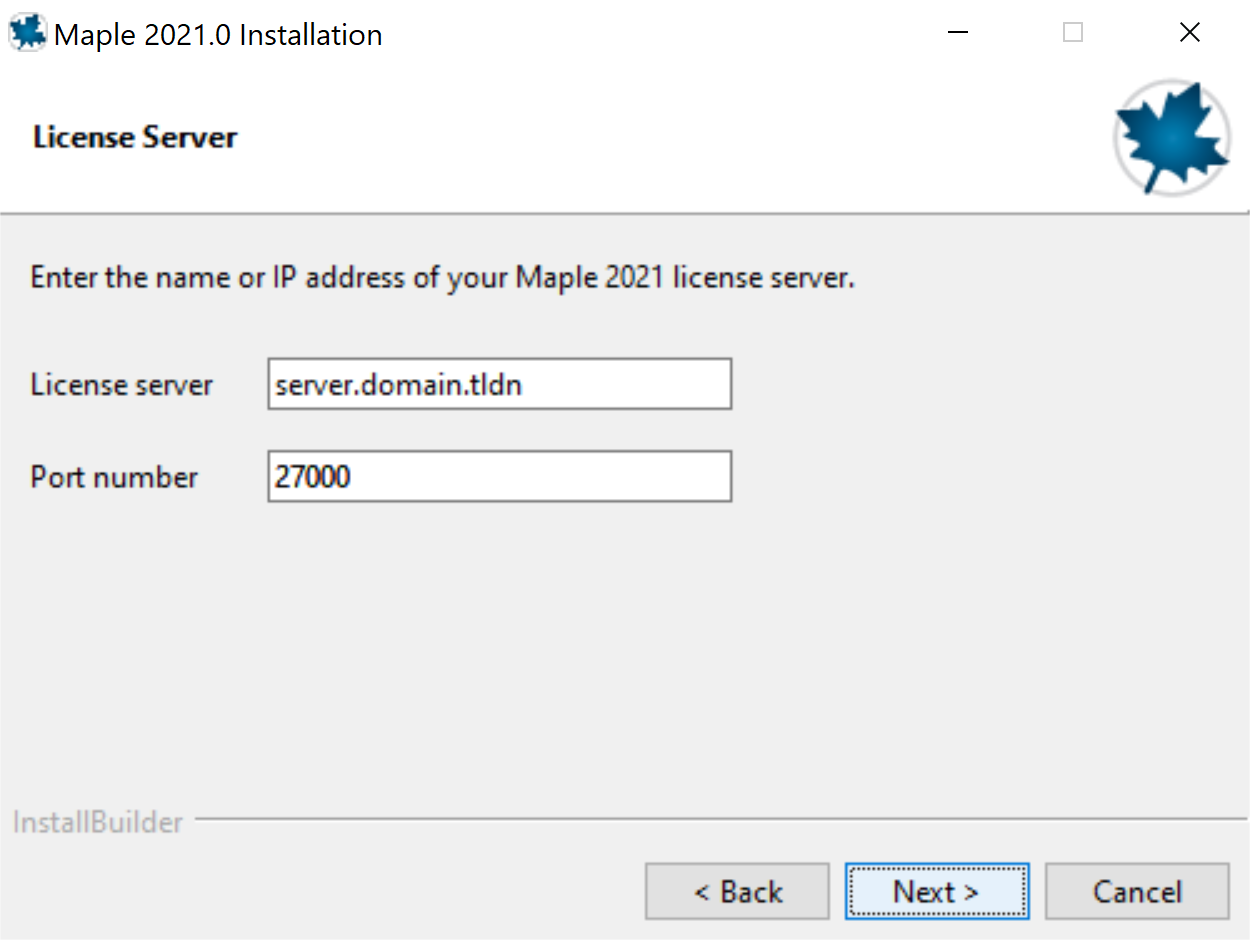Click the server.domain.tldn text in the field

398,385
